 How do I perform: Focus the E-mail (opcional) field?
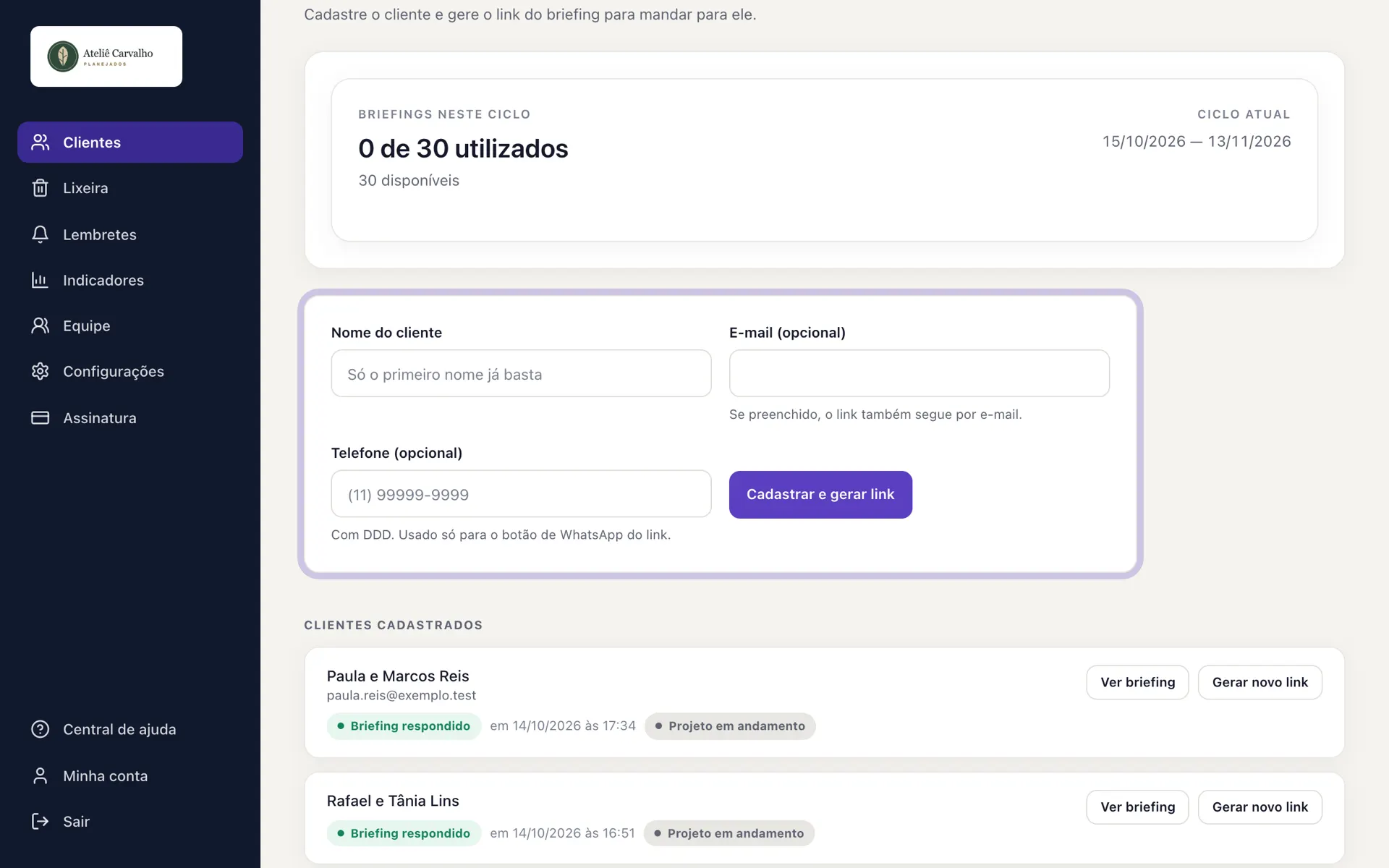(x=919, y=373)
